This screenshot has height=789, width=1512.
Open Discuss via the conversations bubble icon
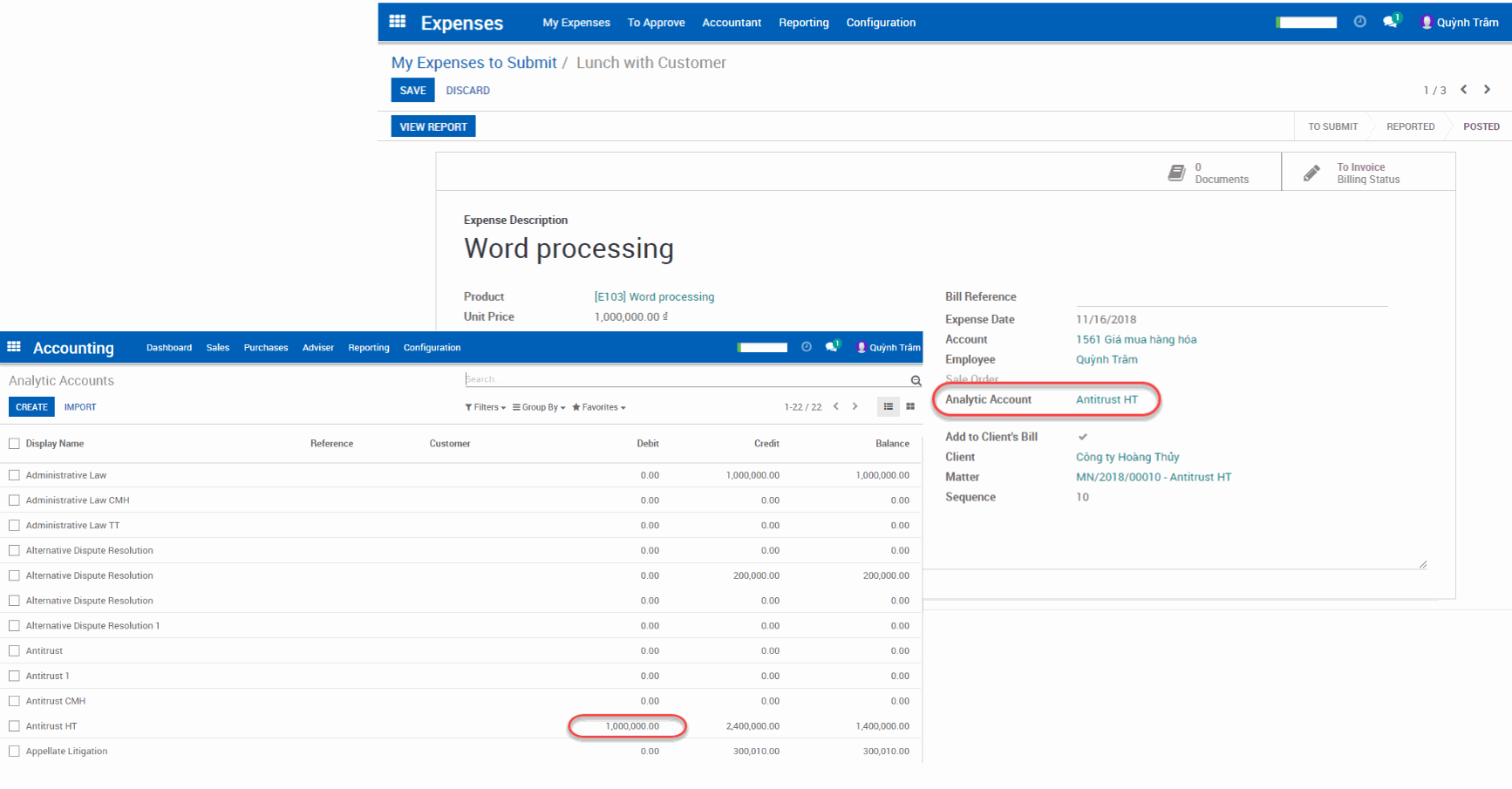click(x=1390, y=22)
